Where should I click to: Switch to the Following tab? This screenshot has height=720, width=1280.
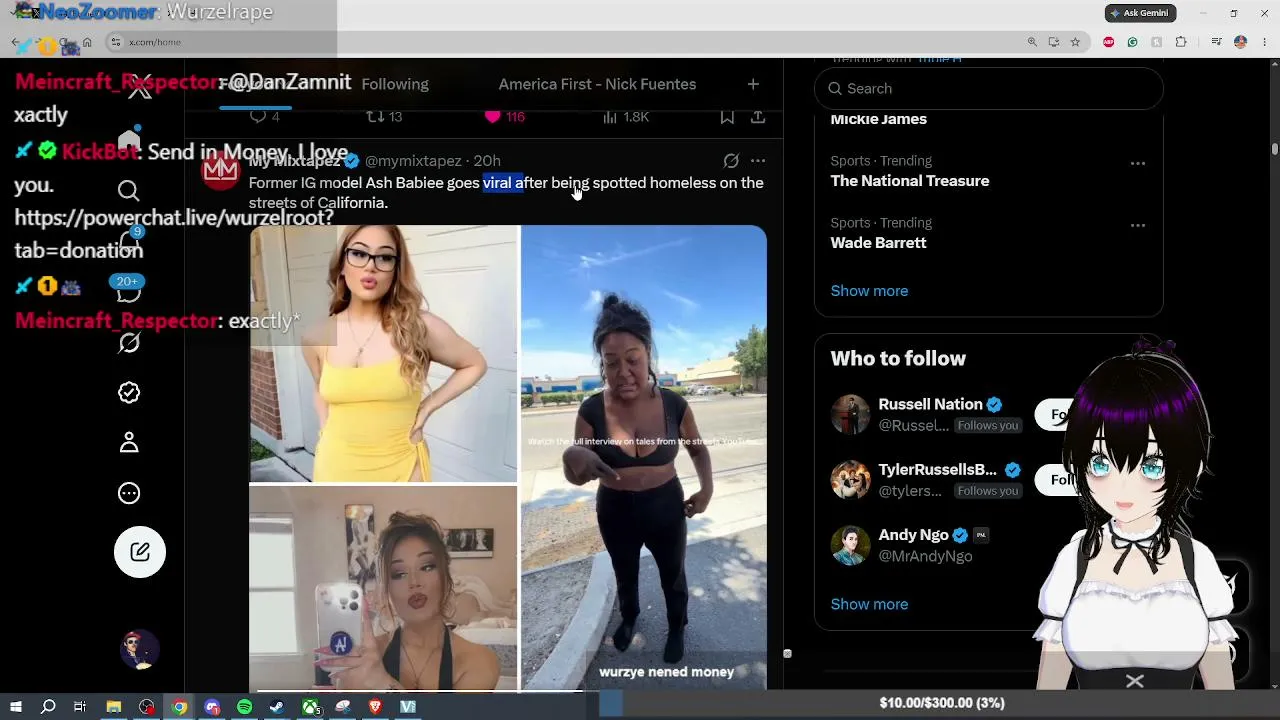click(x=395, y=84)
